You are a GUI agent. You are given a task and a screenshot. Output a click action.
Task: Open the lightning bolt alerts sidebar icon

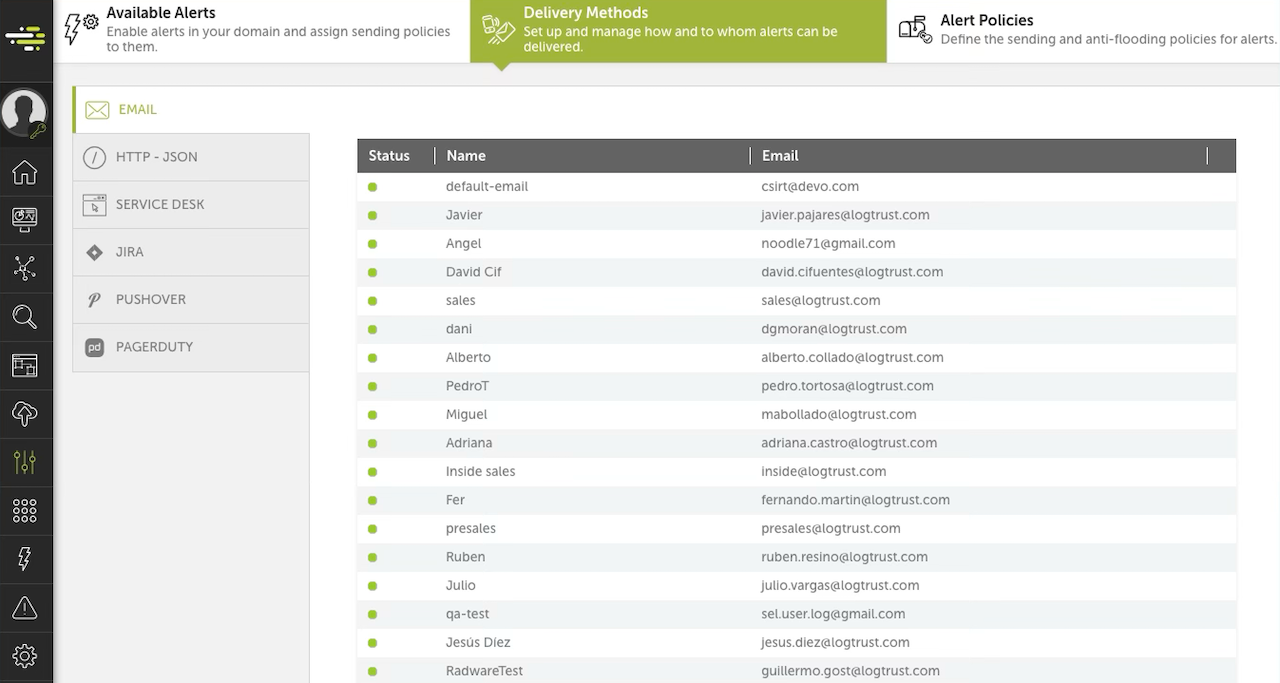tap(25, 559)
